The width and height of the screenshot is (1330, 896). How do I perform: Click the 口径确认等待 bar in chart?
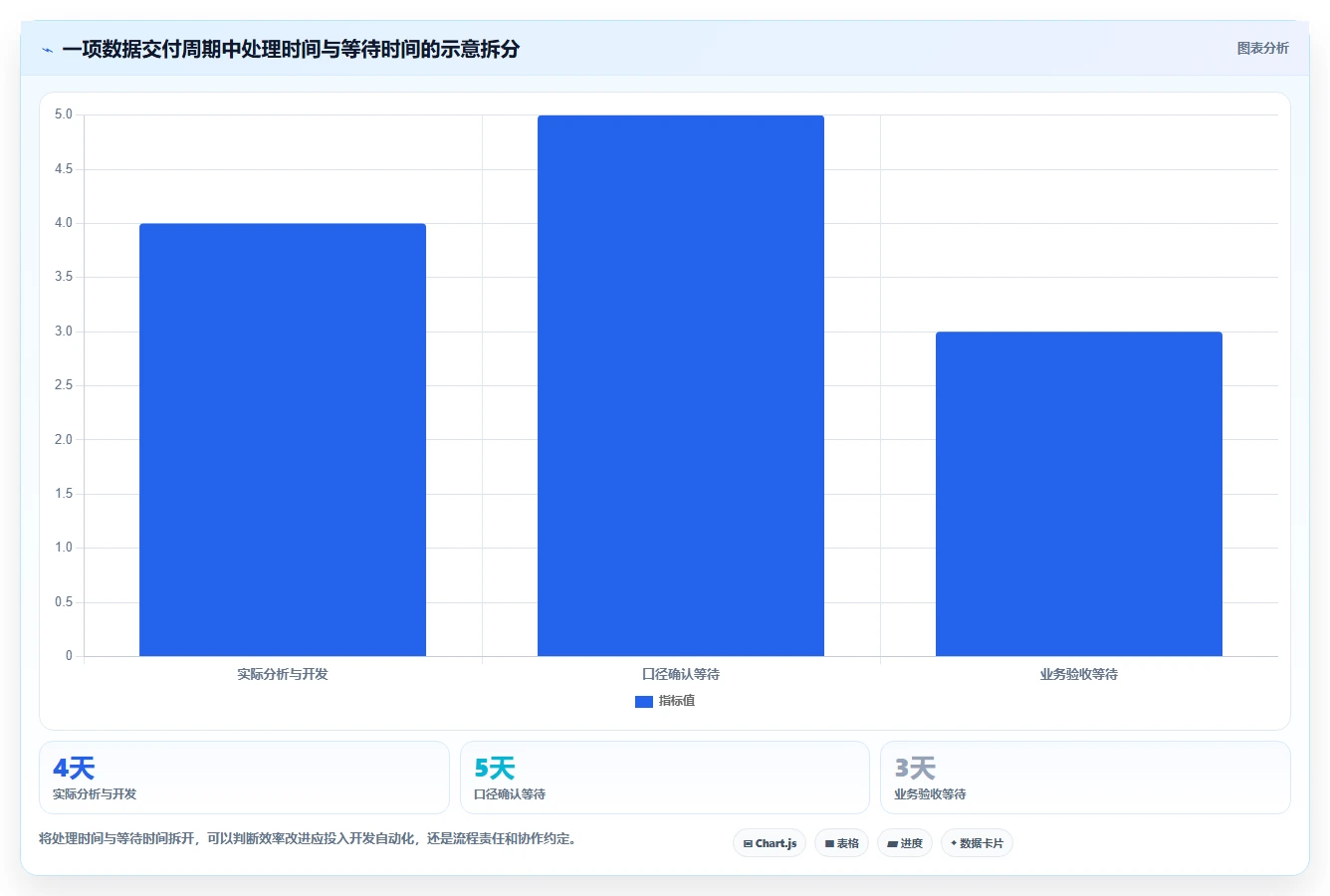point(681,385)
